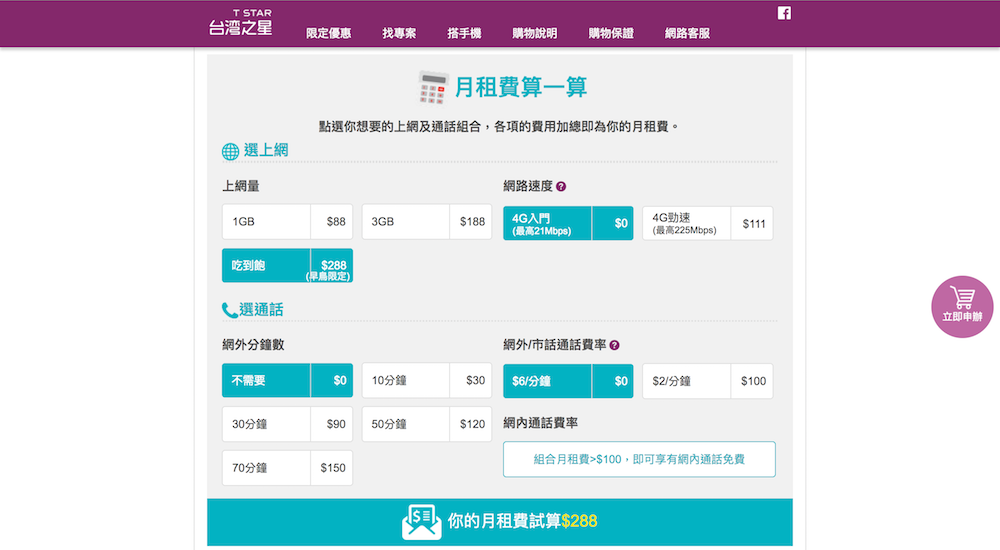Click the bill envelope icon near 月租費試算

point(421,522)
